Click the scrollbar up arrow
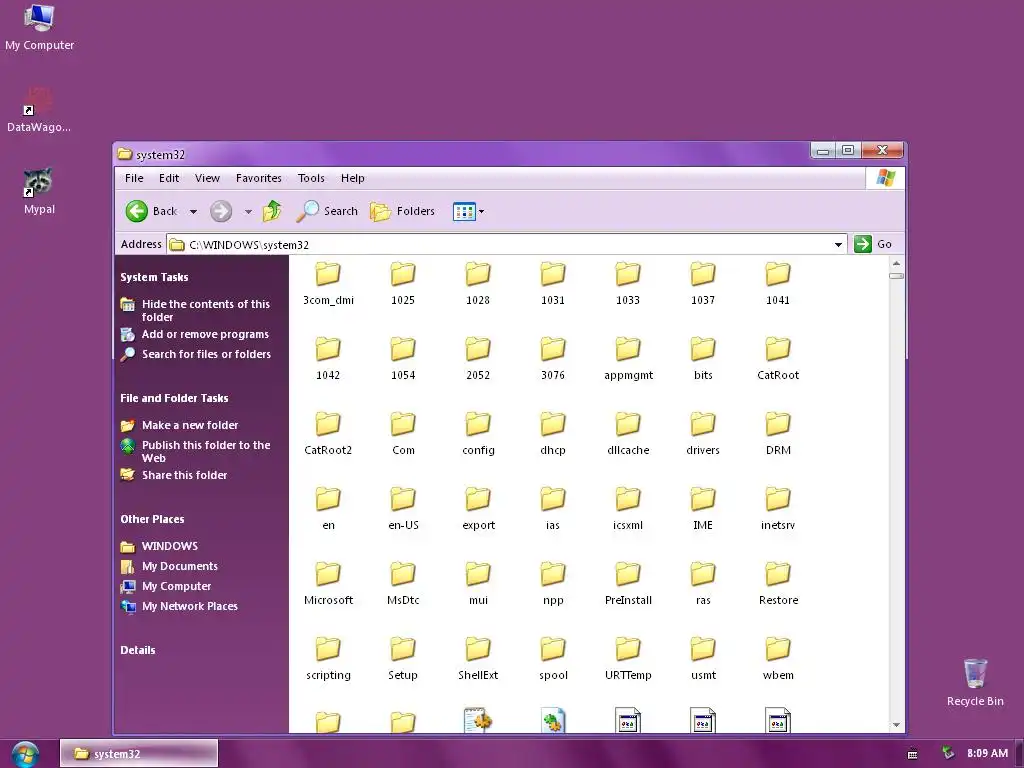The width and height of the screenshot is (1024, 768). [896, 263]
